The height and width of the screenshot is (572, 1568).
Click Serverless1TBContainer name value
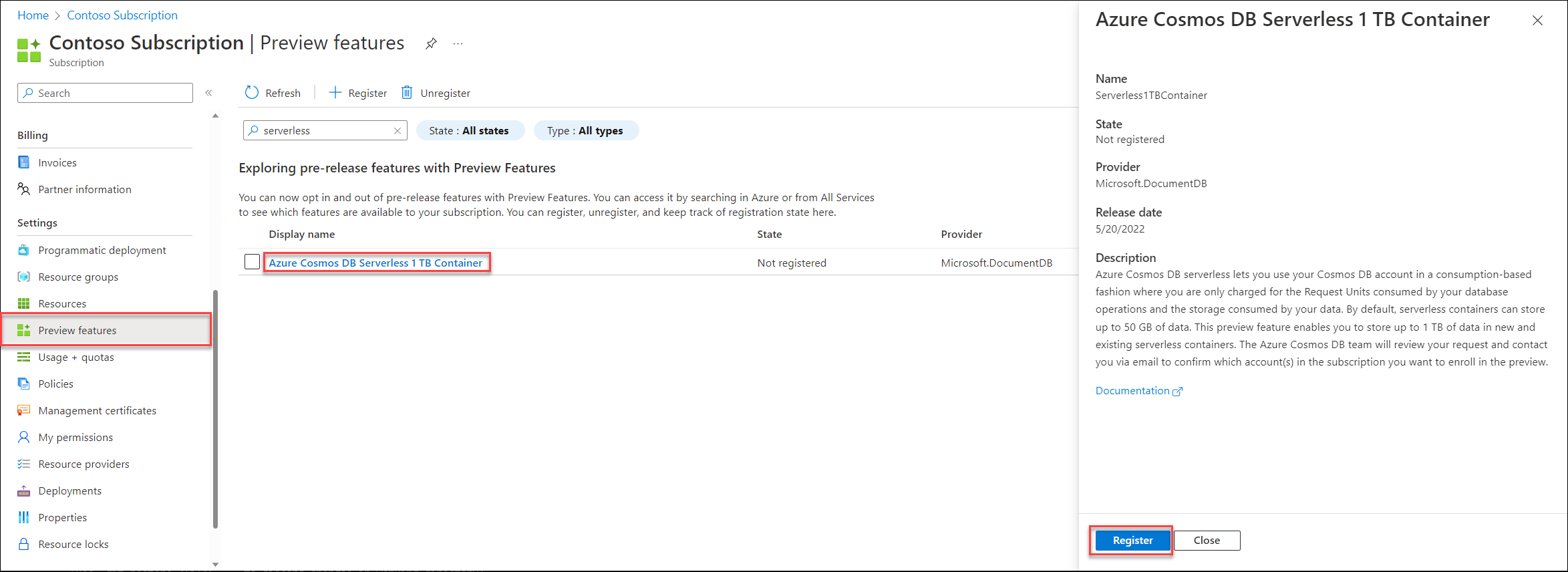(x=1151, y=96)
